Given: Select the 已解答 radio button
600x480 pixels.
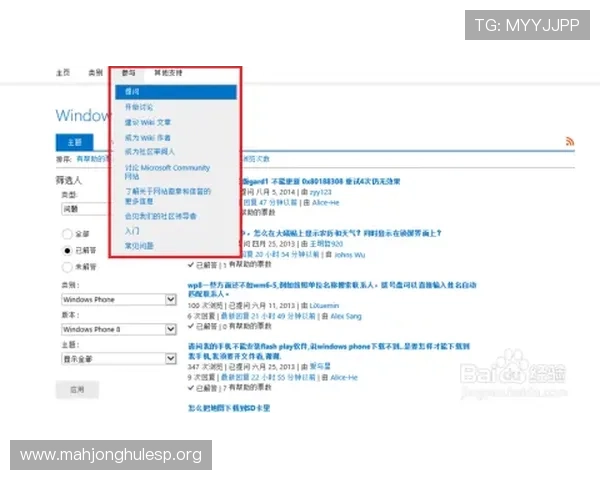Looking at the screenshot, I should pos(67,250).
